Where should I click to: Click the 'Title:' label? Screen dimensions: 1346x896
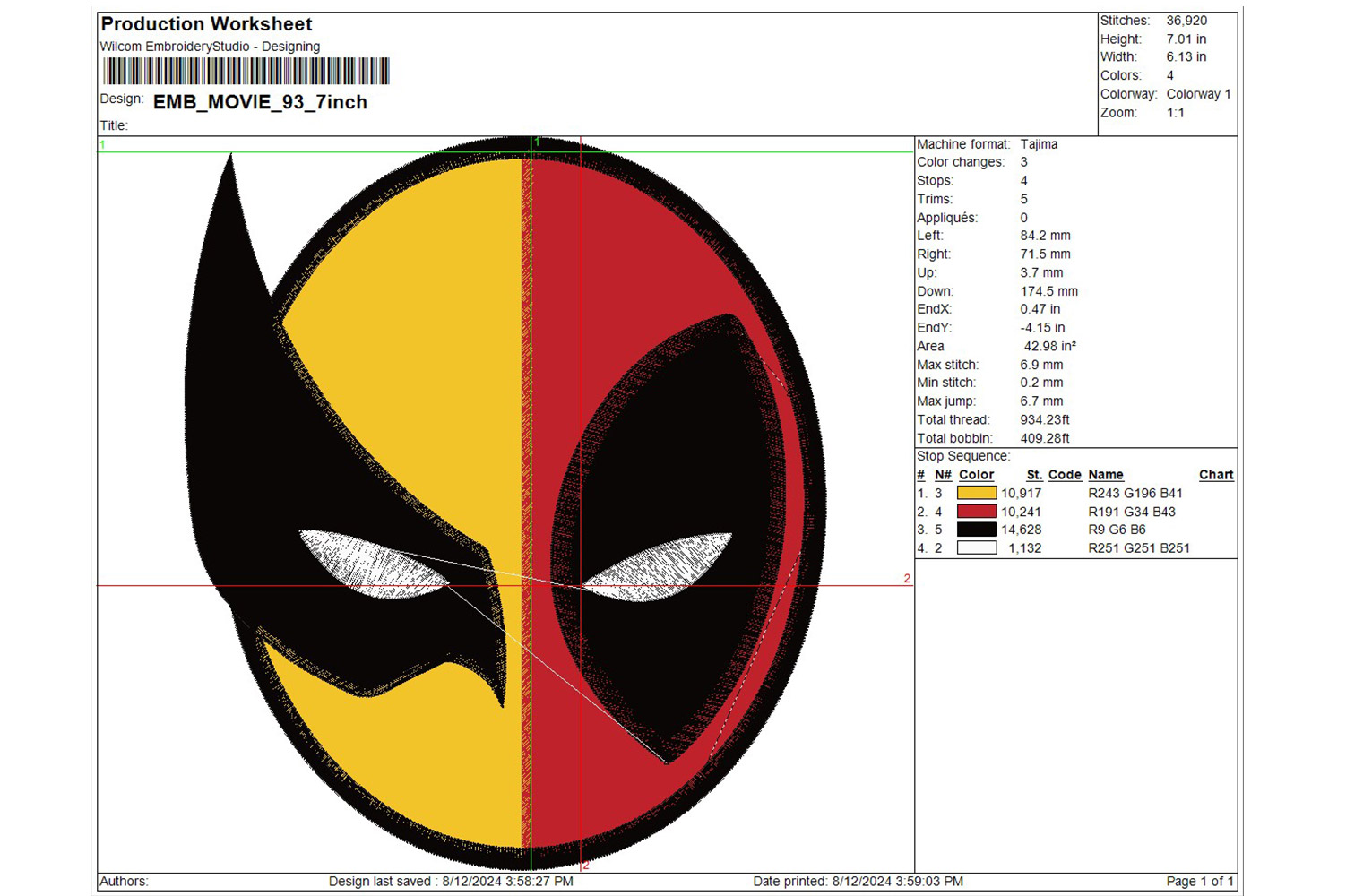pyautogui.click(x=114, y=126)
